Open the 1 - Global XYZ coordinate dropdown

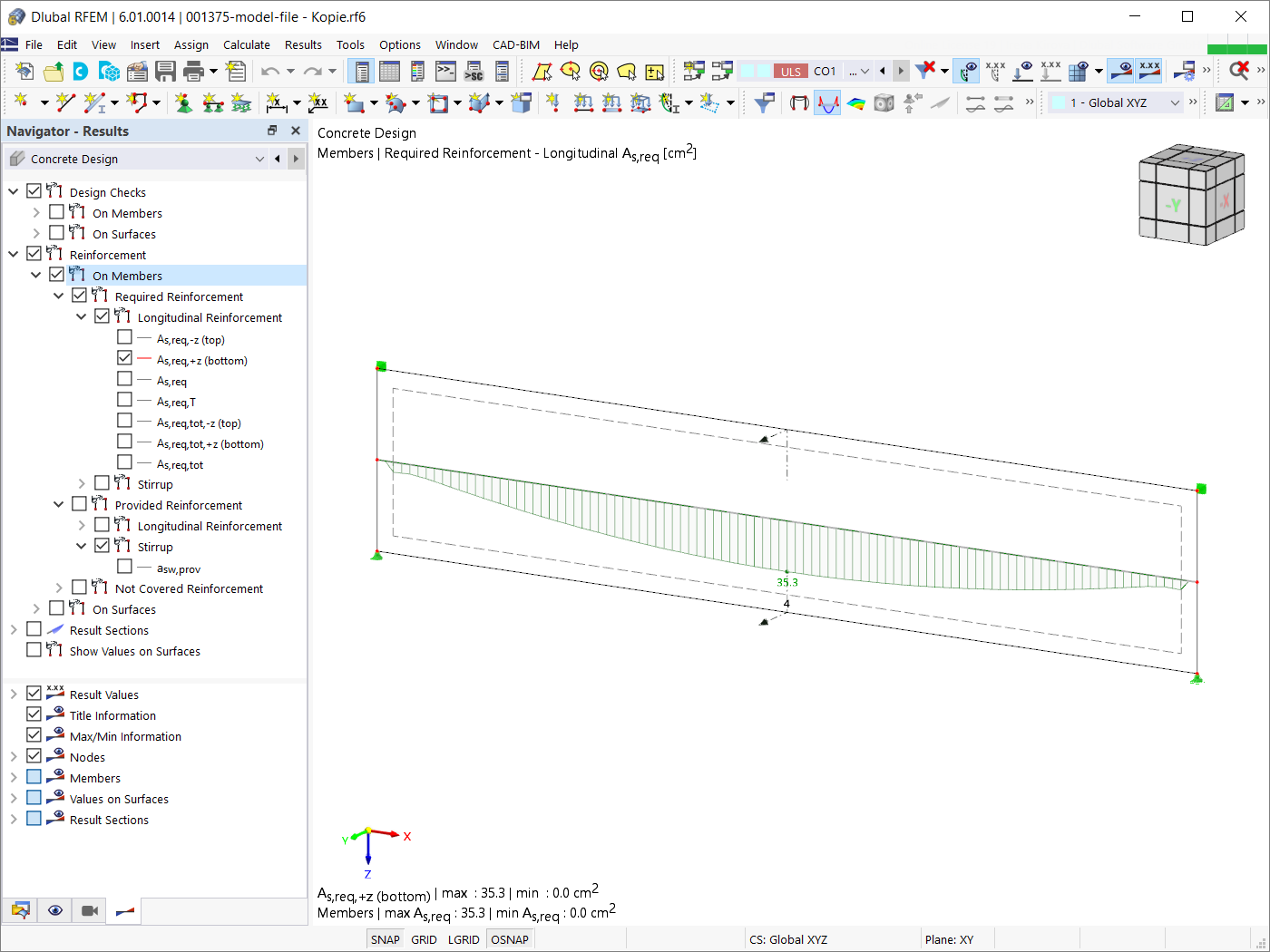[1175, 102]
